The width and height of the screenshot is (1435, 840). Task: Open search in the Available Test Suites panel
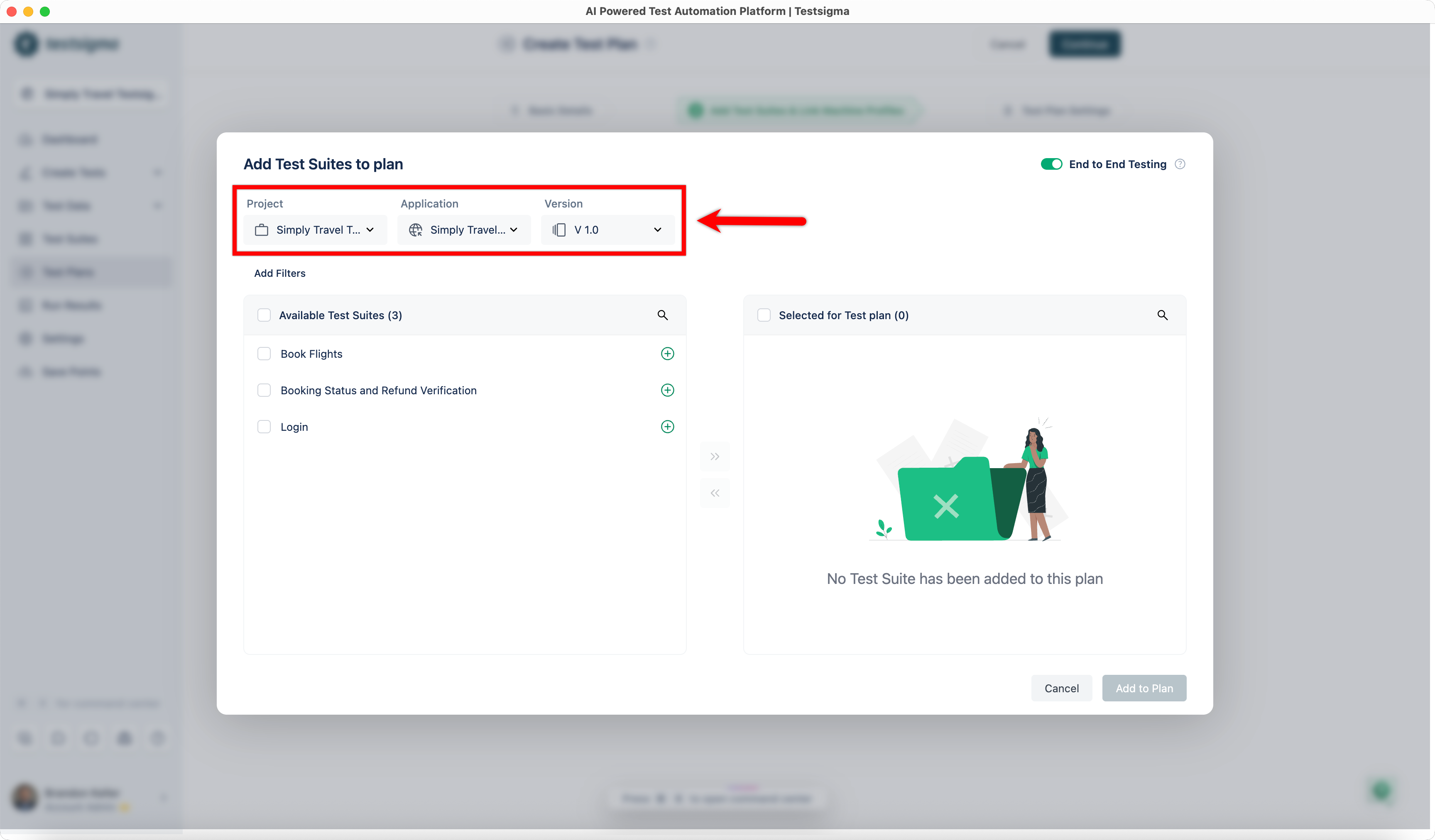(662, 315)
